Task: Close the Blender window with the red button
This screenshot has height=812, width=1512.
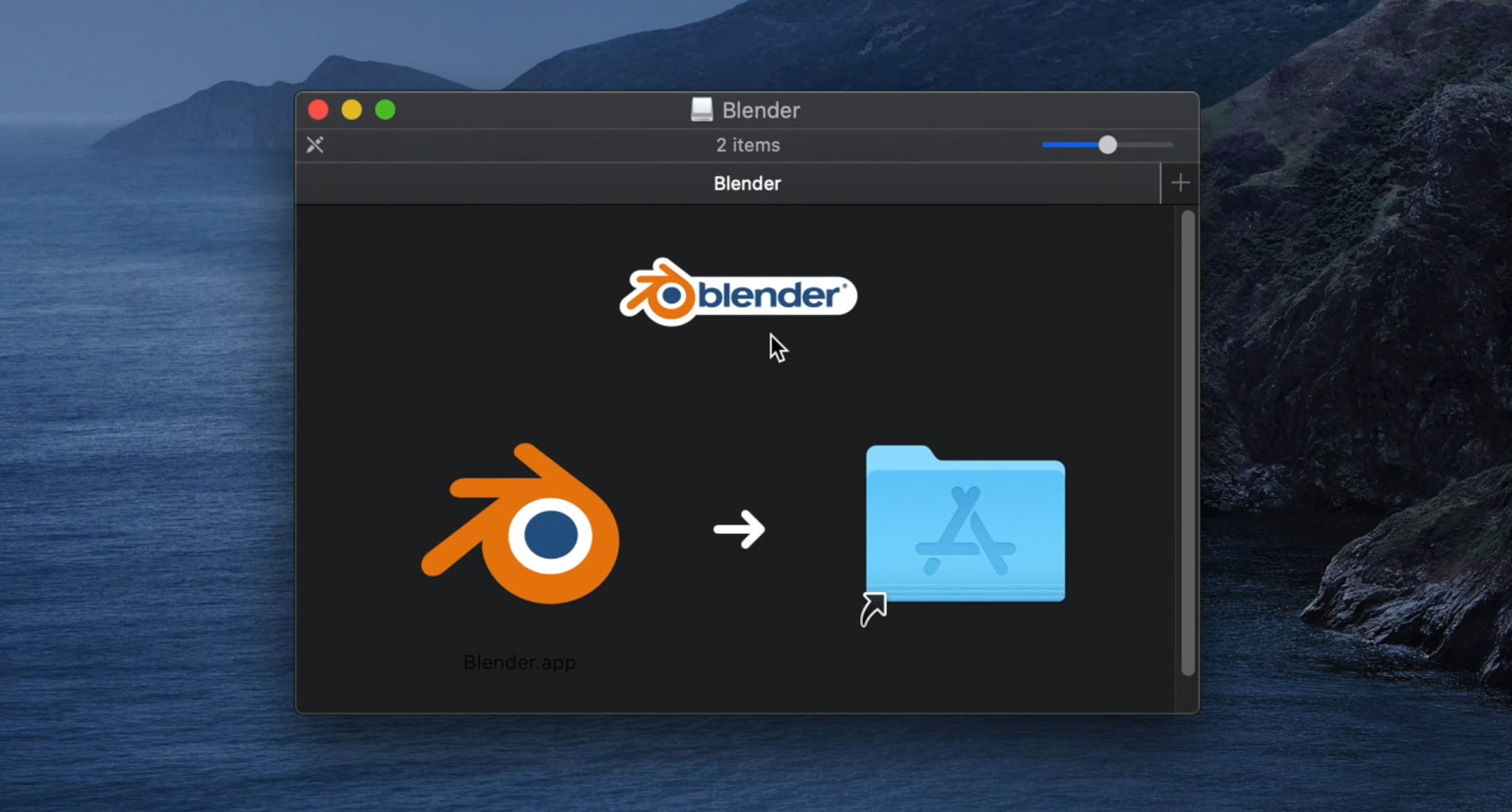Action: (319, 110)
